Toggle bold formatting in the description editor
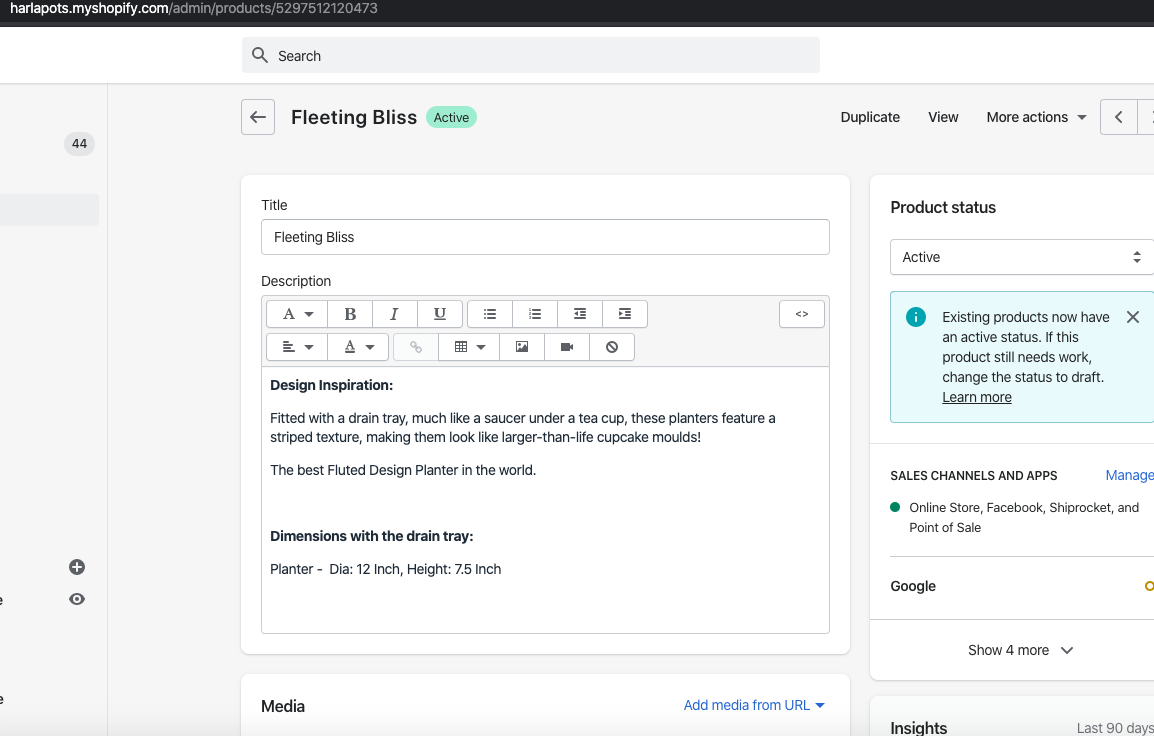Image resolution: width=1154 pixels, height=736 pixels. pos(349,313)
